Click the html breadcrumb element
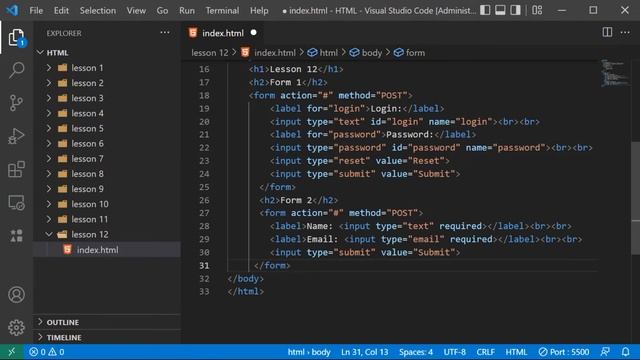 329,53
